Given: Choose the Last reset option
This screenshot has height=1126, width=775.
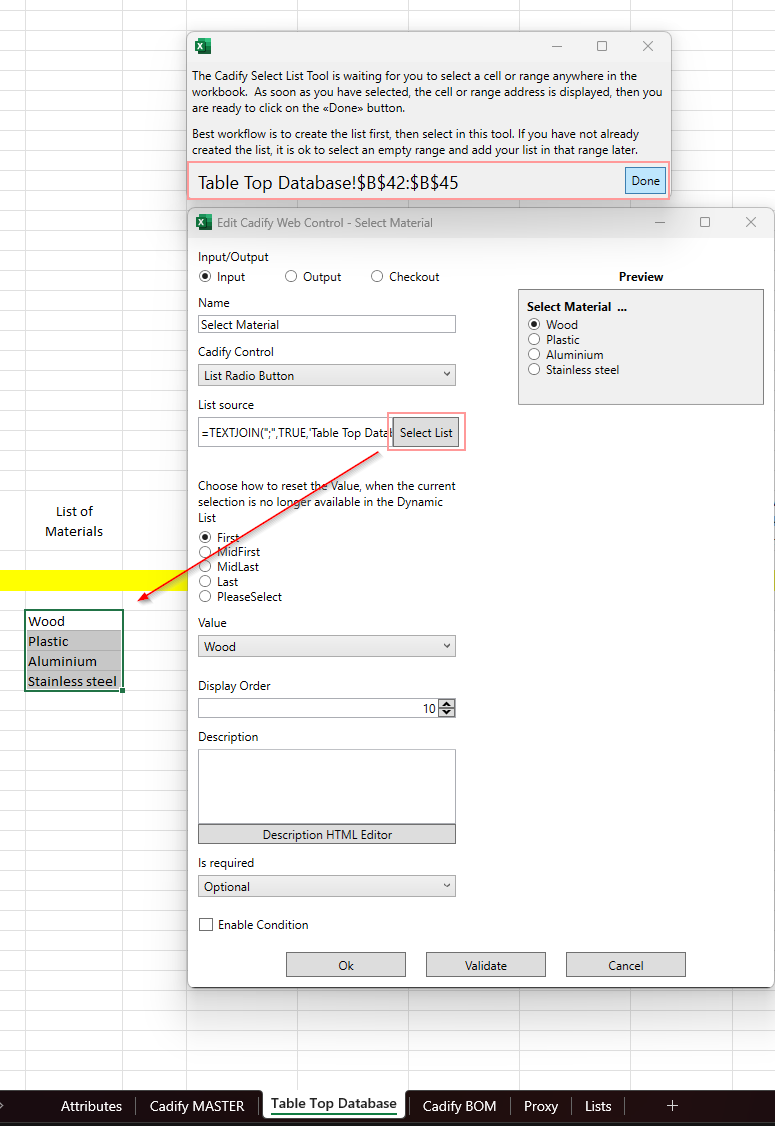Looking at the screenshot, I should [x=205, y=582].
